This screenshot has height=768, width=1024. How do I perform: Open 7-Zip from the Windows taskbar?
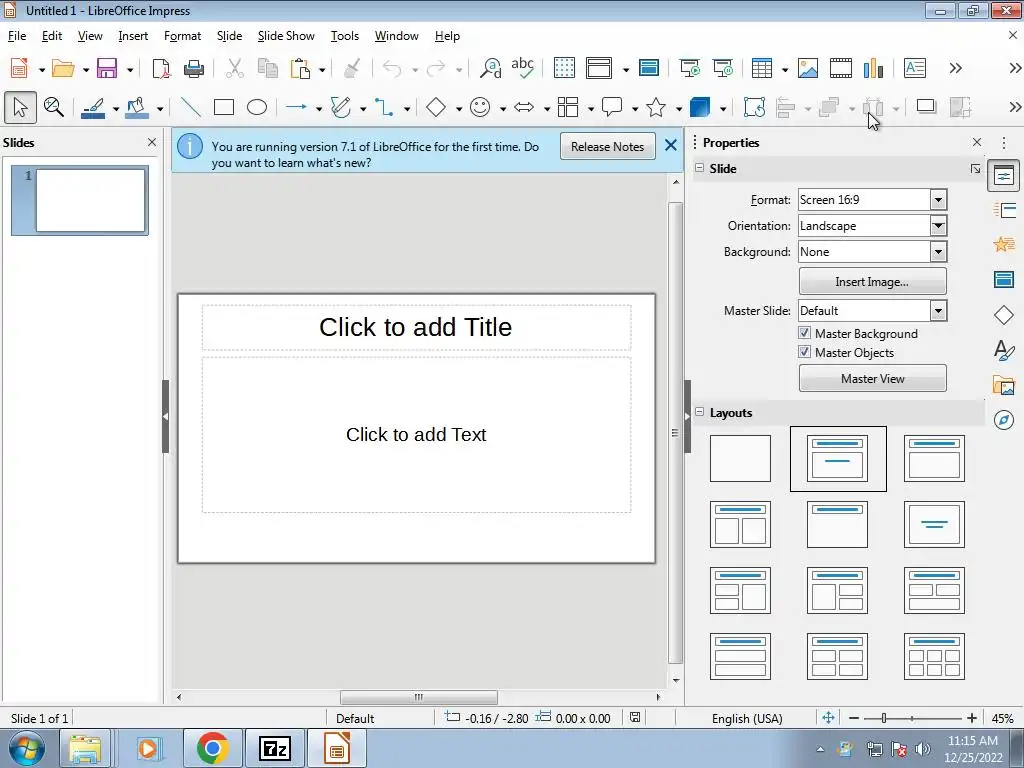click(x=274, y=748)
